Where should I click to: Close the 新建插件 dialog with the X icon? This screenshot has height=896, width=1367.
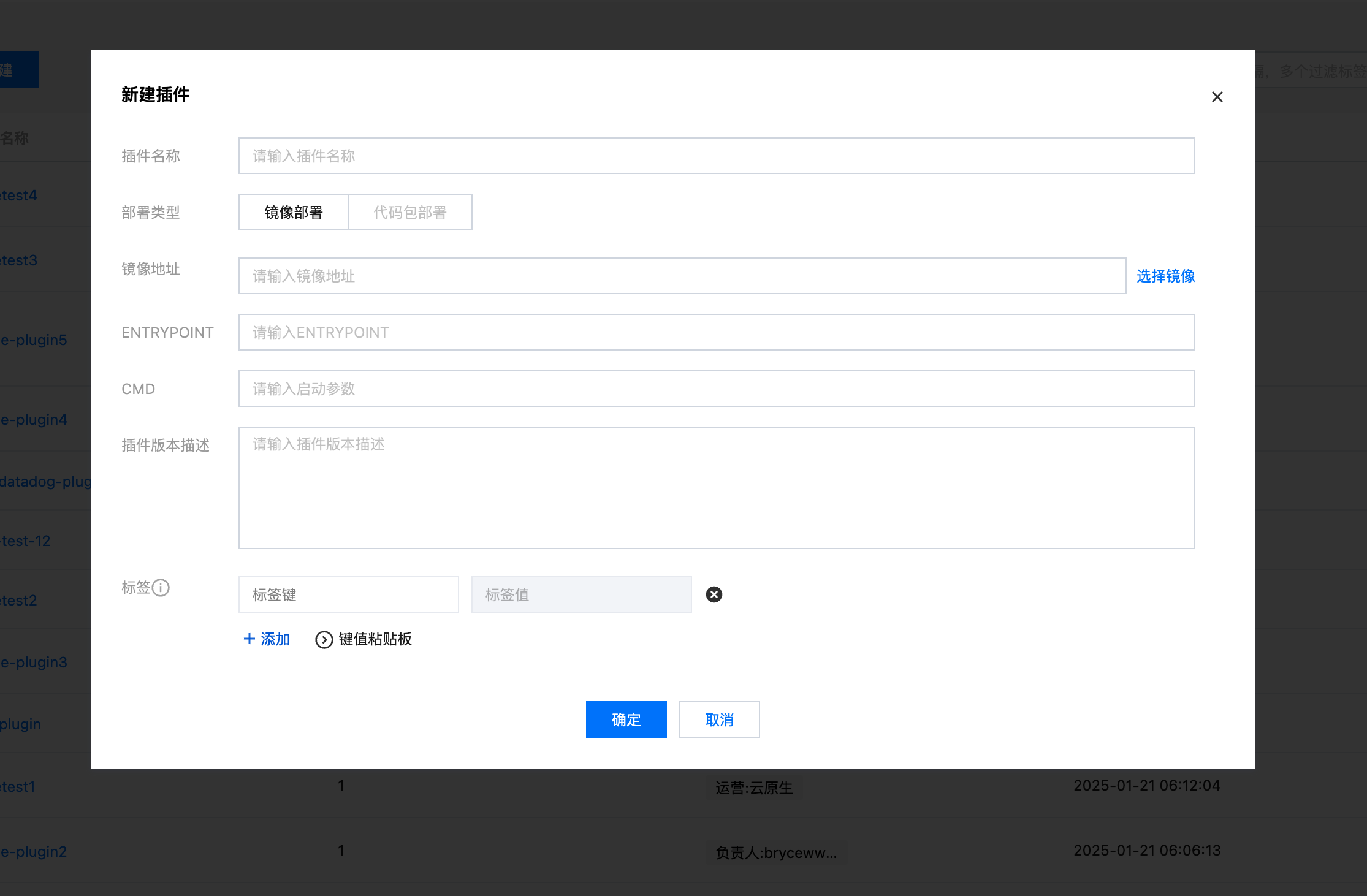click(x=1217, y=97)
